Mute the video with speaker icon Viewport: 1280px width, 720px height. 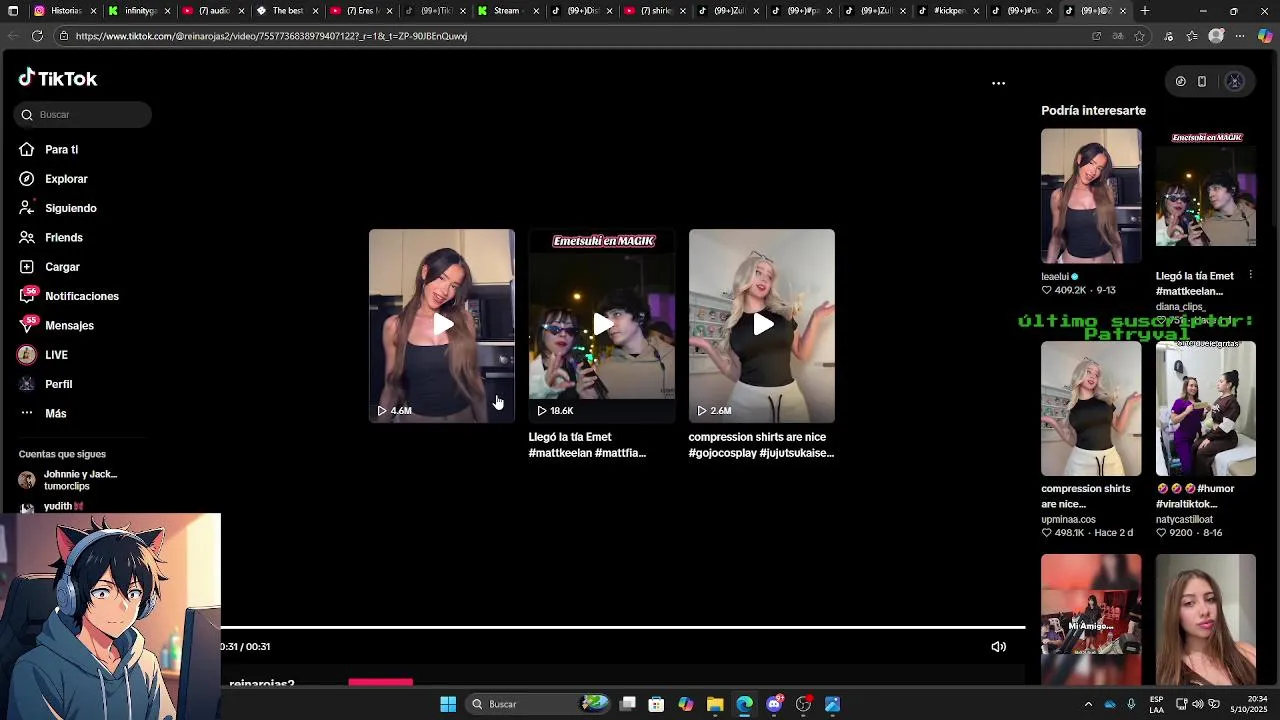coord(998,647)
